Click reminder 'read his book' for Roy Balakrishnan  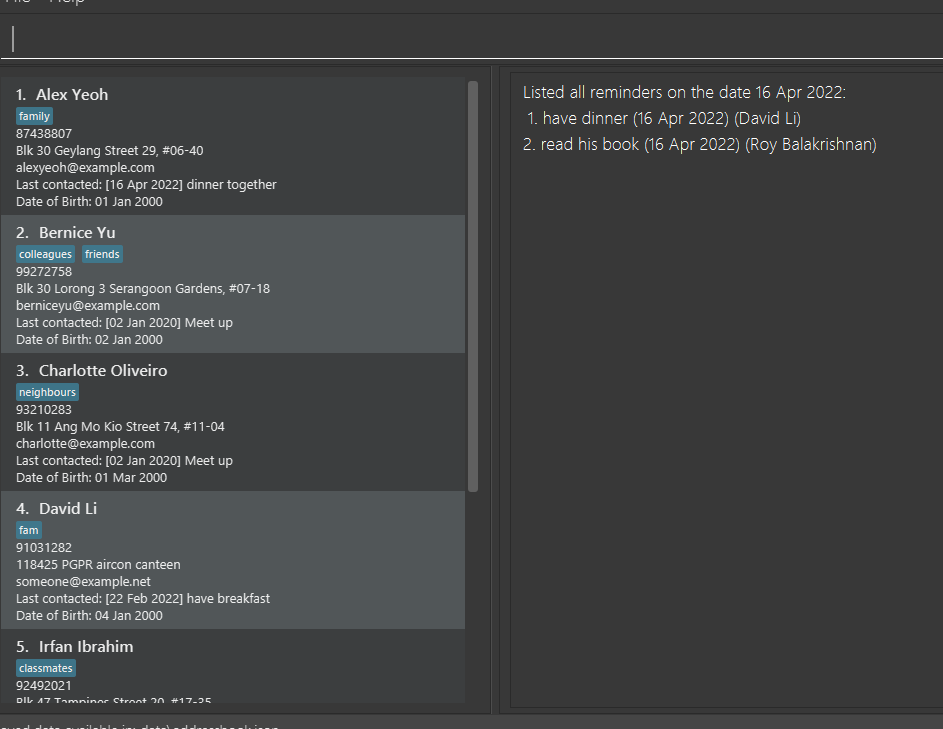700,144
